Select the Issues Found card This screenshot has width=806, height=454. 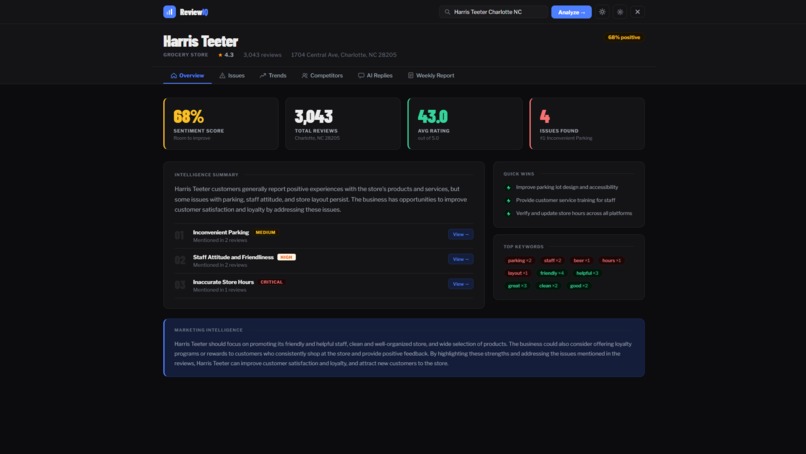pyautogui.click(x=587, y=124)
